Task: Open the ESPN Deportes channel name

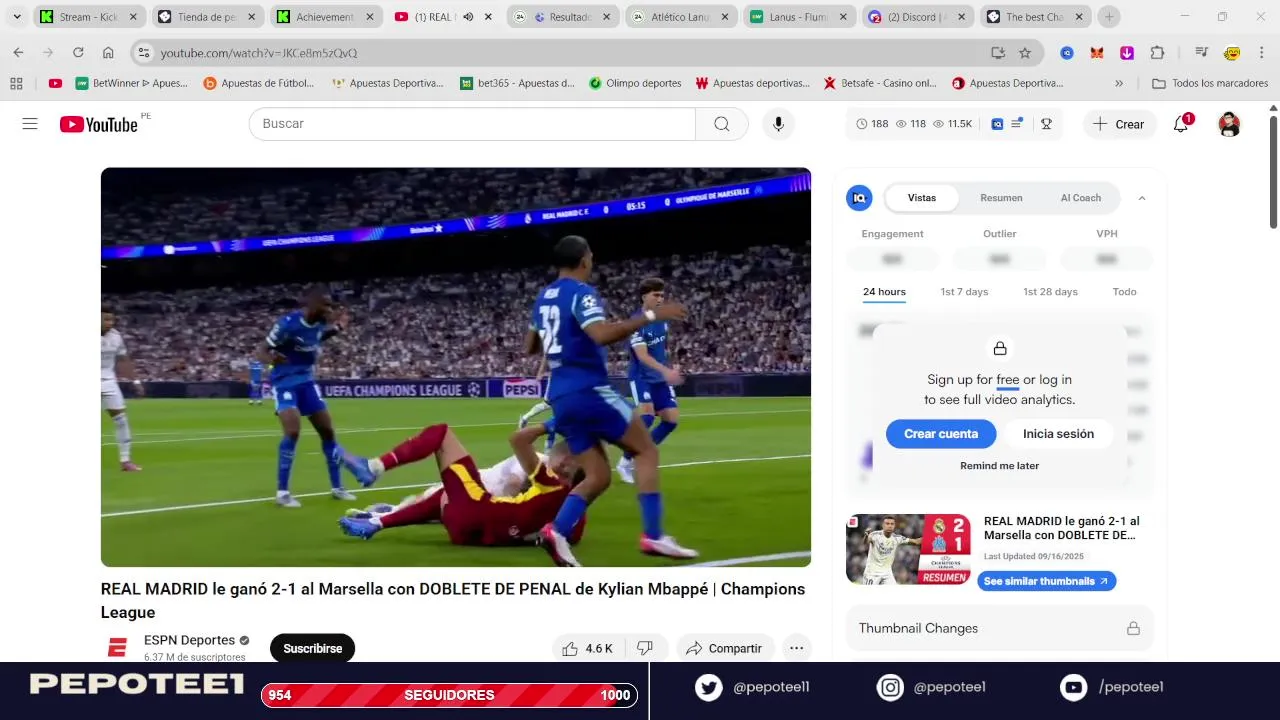Action: (189, 640)
